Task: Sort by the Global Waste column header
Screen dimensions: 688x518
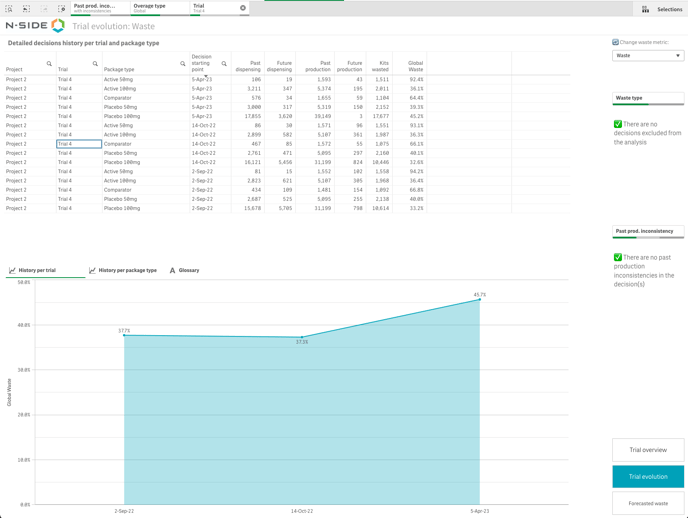Action: (414, 66)
